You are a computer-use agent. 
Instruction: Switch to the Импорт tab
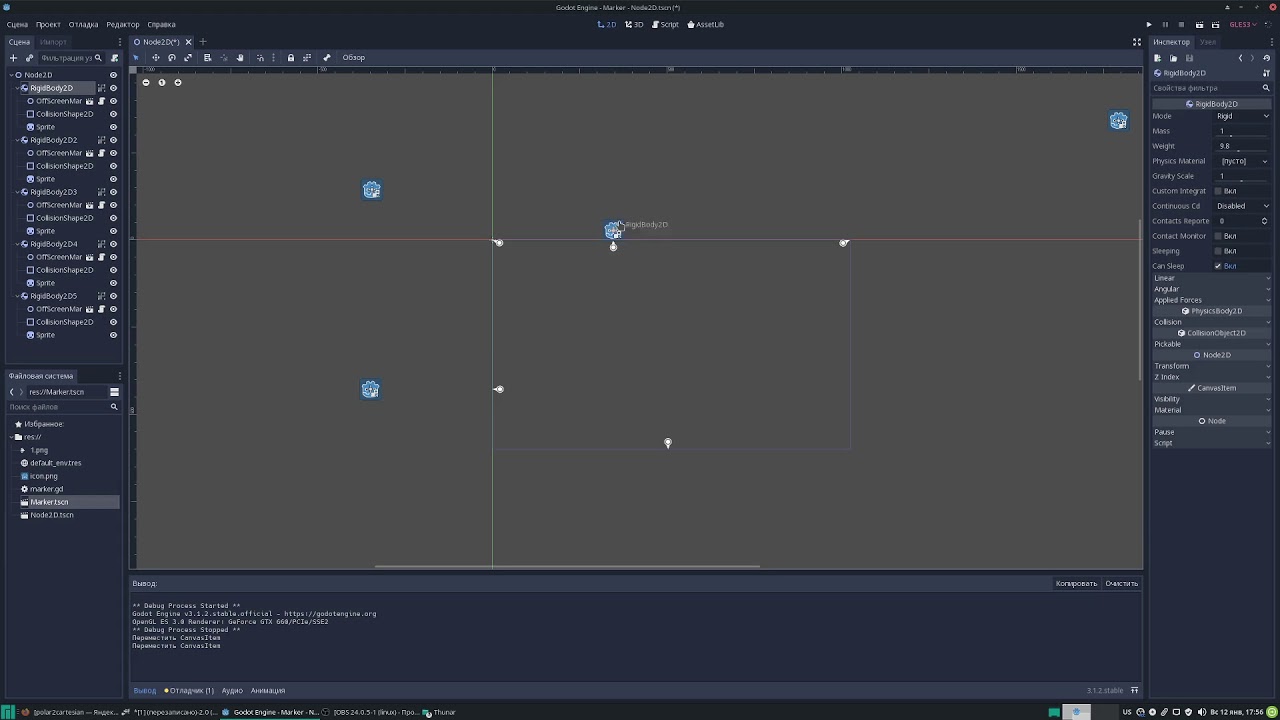click(x=53, y=42)
